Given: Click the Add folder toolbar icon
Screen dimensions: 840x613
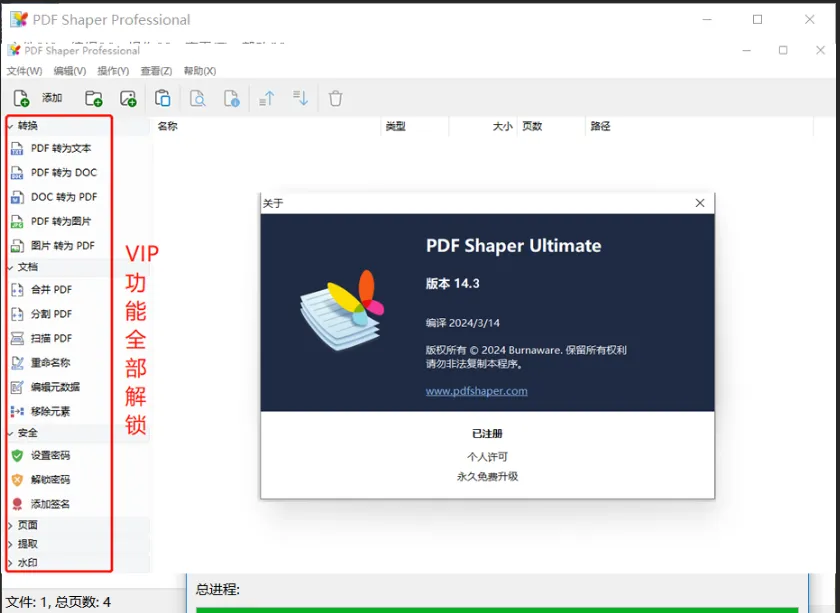Looking at the screenshot, I should click(x=93, y=98).
